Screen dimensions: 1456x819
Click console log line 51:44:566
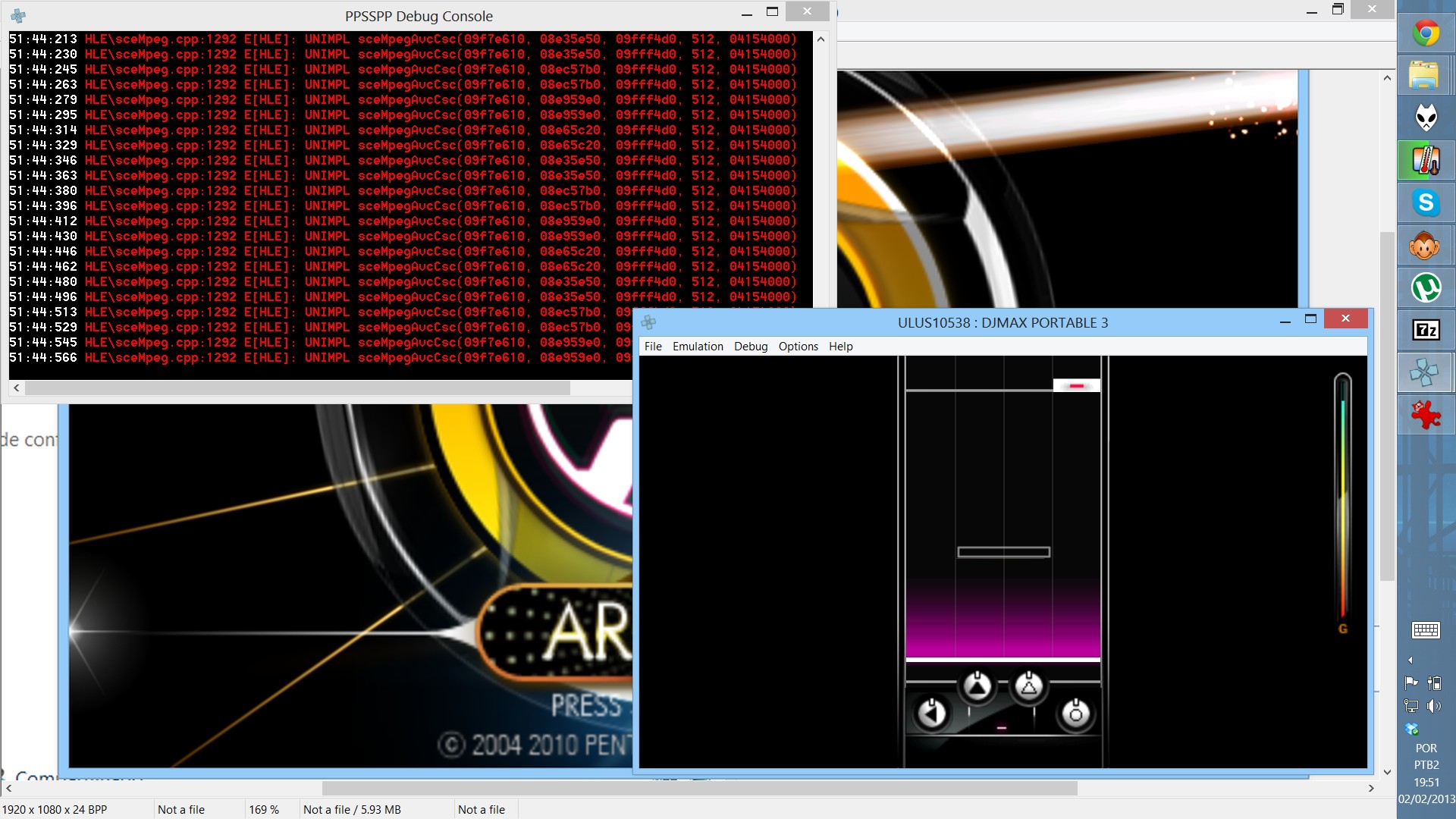[x=320, y=357]
